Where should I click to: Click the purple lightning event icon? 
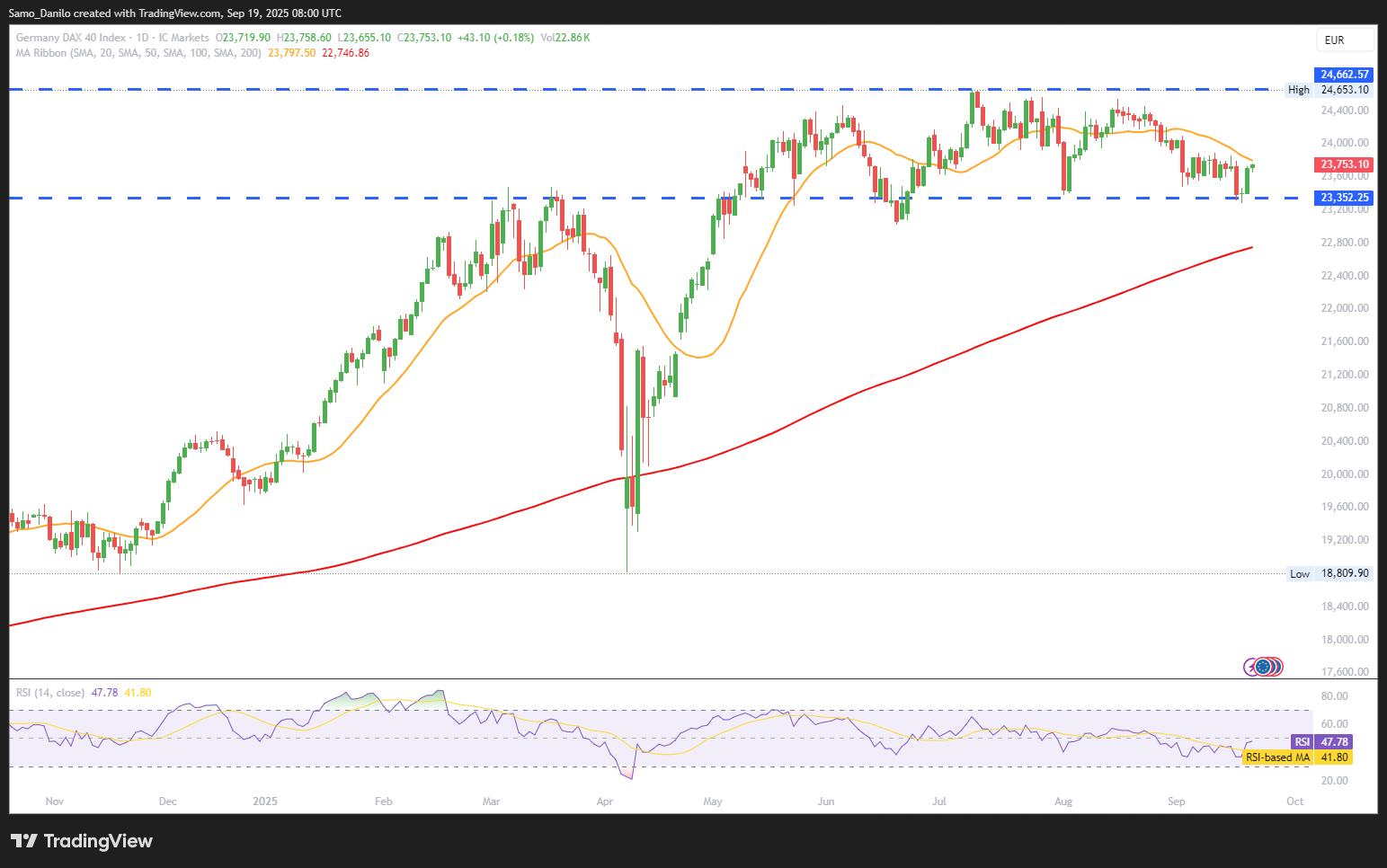coord(1249,667)
